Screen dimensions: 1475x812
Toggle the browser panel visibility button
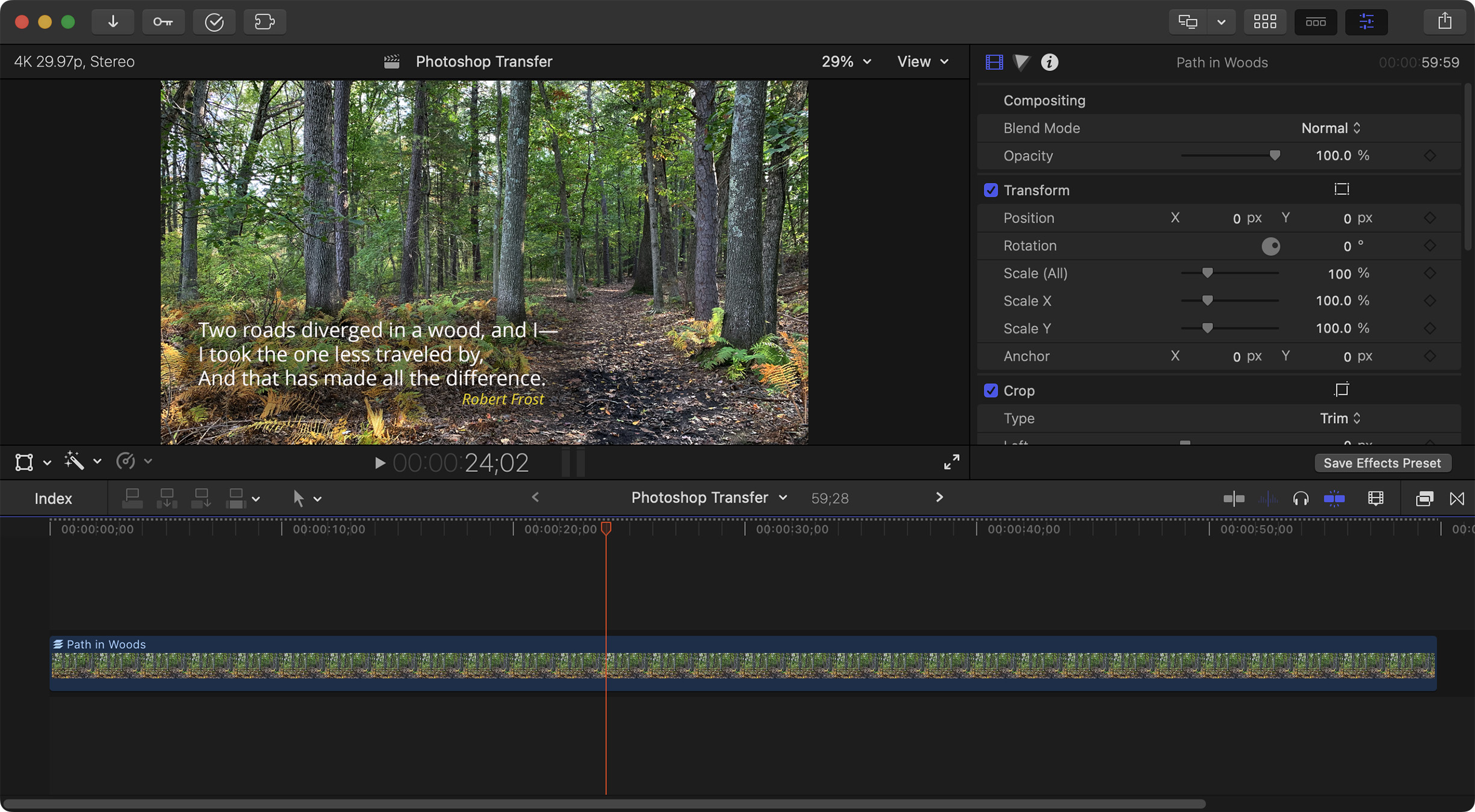tap(1264, 22)
